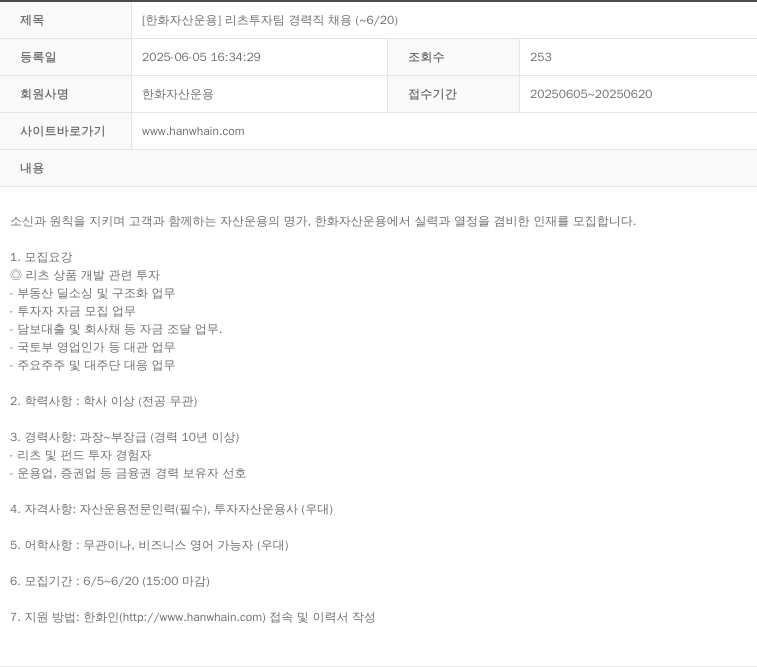Click the '7. 지원 방법' line with hanwhain URL
Screen dimensions: 757x667
[193, 617]
